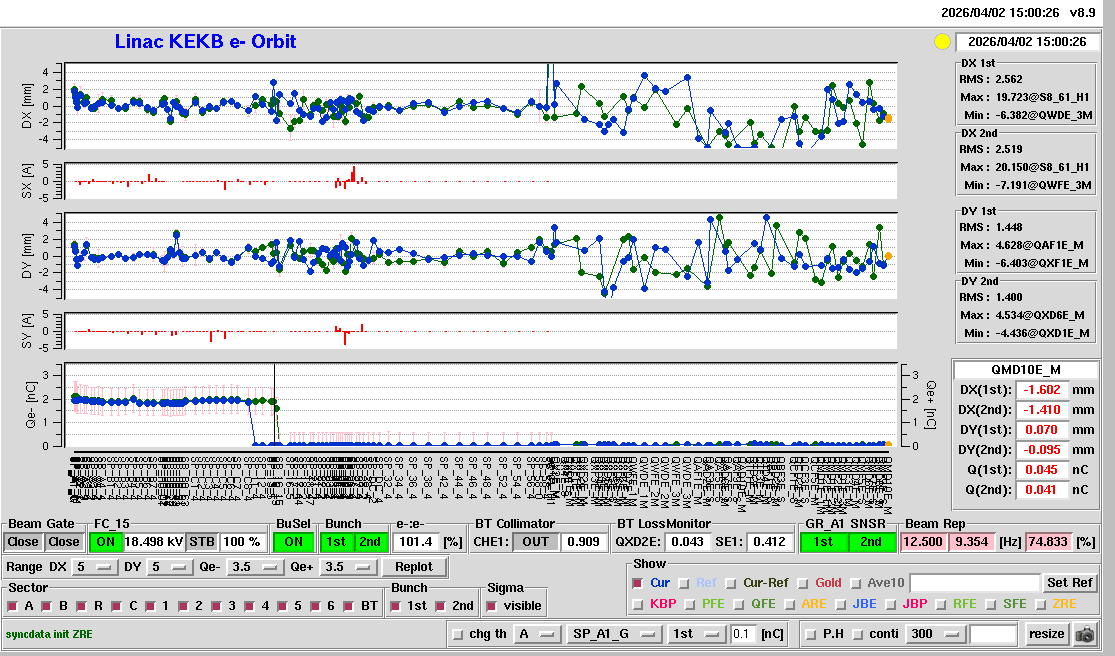Viewport: 1115px width, 656px height.
Task: Click the yellow status indicator circle
Action: pos(941,42)
